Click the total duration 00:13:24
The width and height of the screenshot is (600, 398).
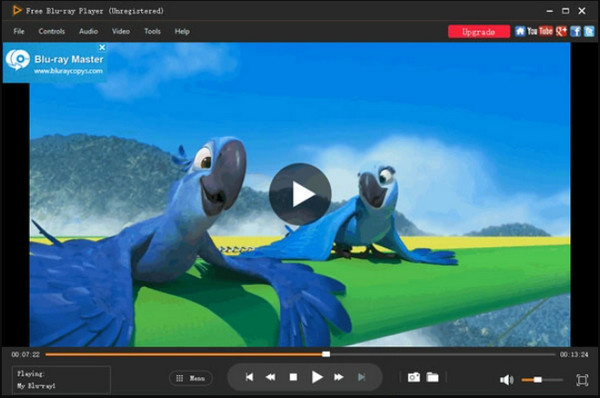click(574, 355)
